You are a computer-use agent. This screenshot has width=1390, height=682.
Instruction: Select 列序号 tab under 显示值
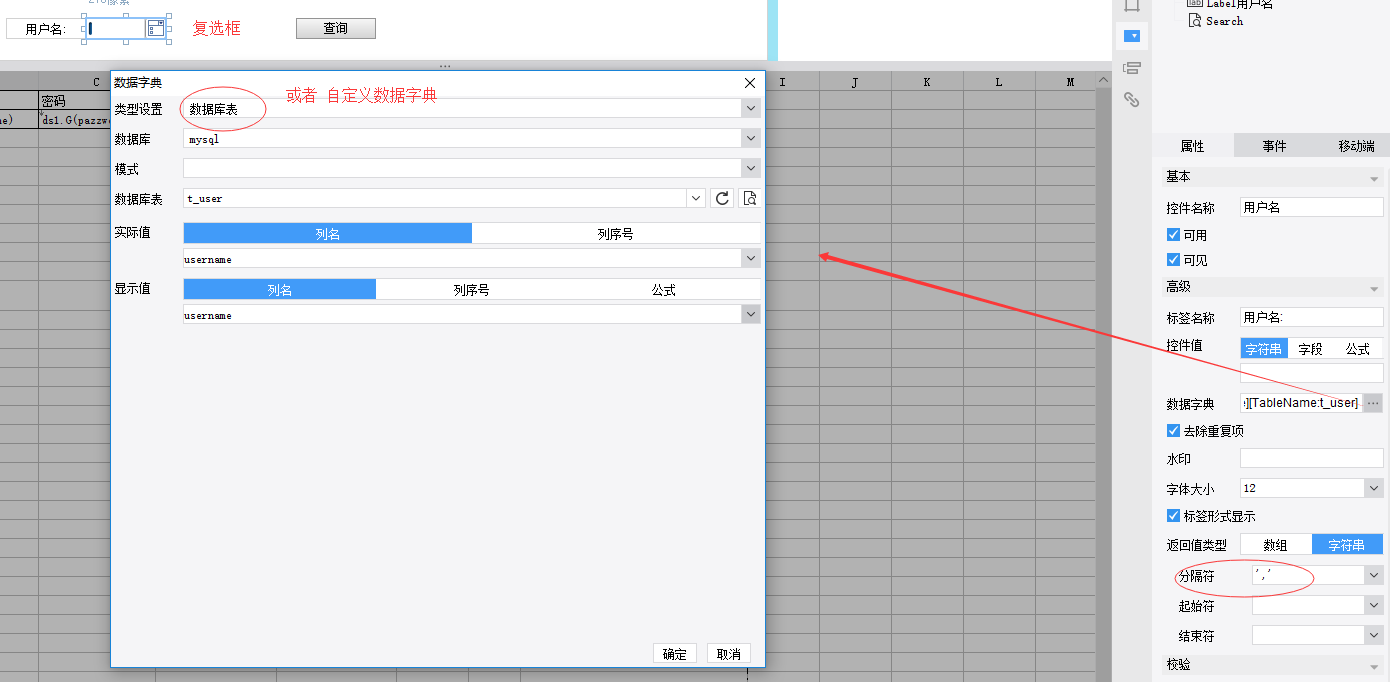click(x=471, y=289)
